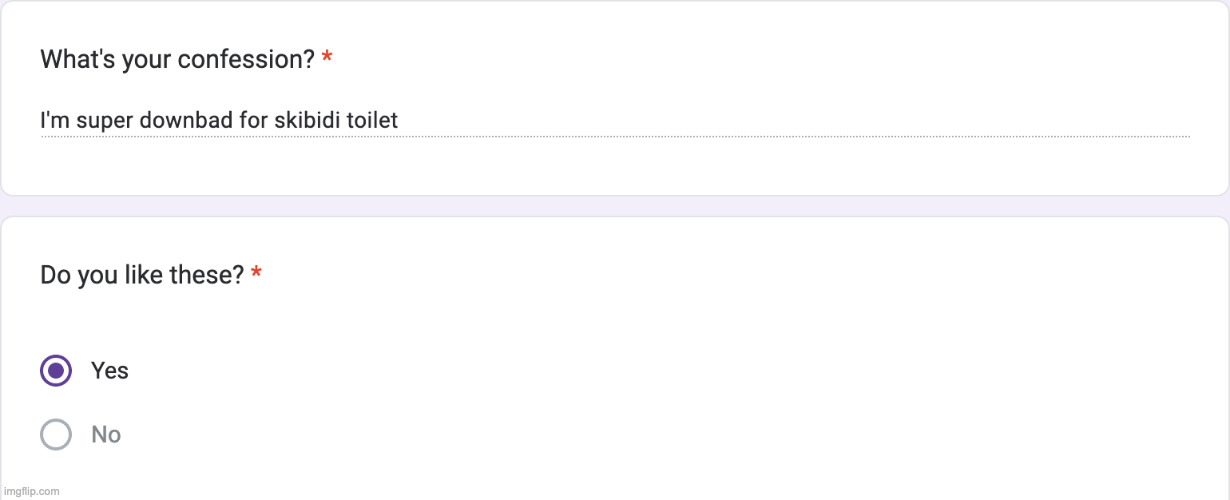Click the "No" option label text
The height and width of the screenshot is (500, 1230).
(x=106, y=435)
